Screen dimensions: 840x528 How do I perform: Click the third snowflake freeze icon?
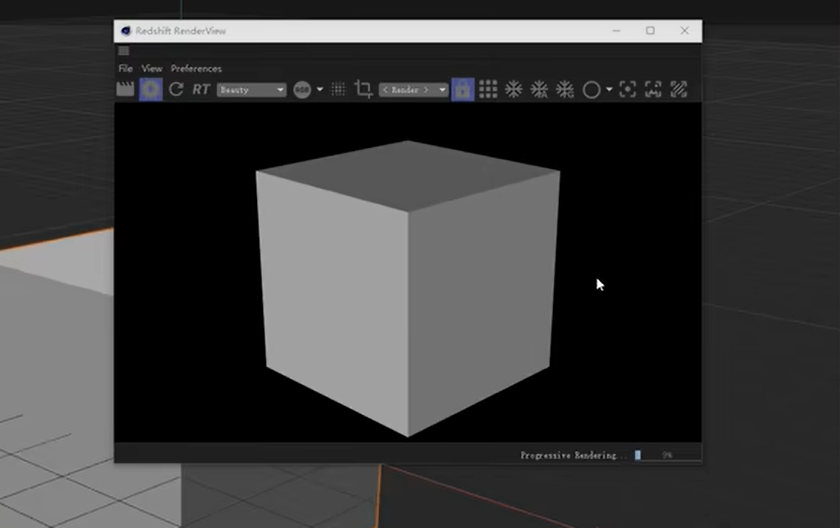coord(565,90)
